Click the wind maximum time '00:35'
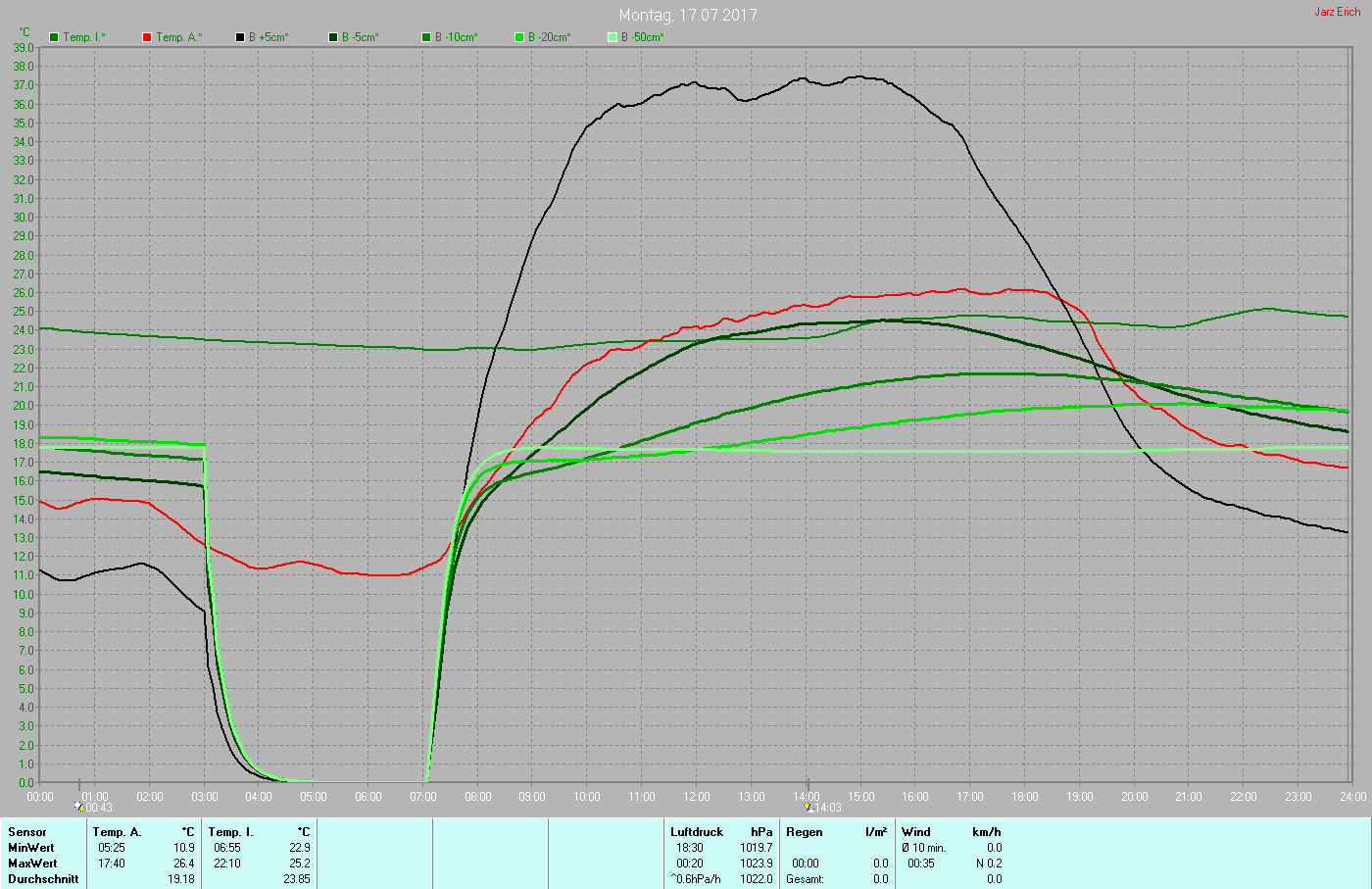Viewport: 1372px width, 889px height. (921, 864)
